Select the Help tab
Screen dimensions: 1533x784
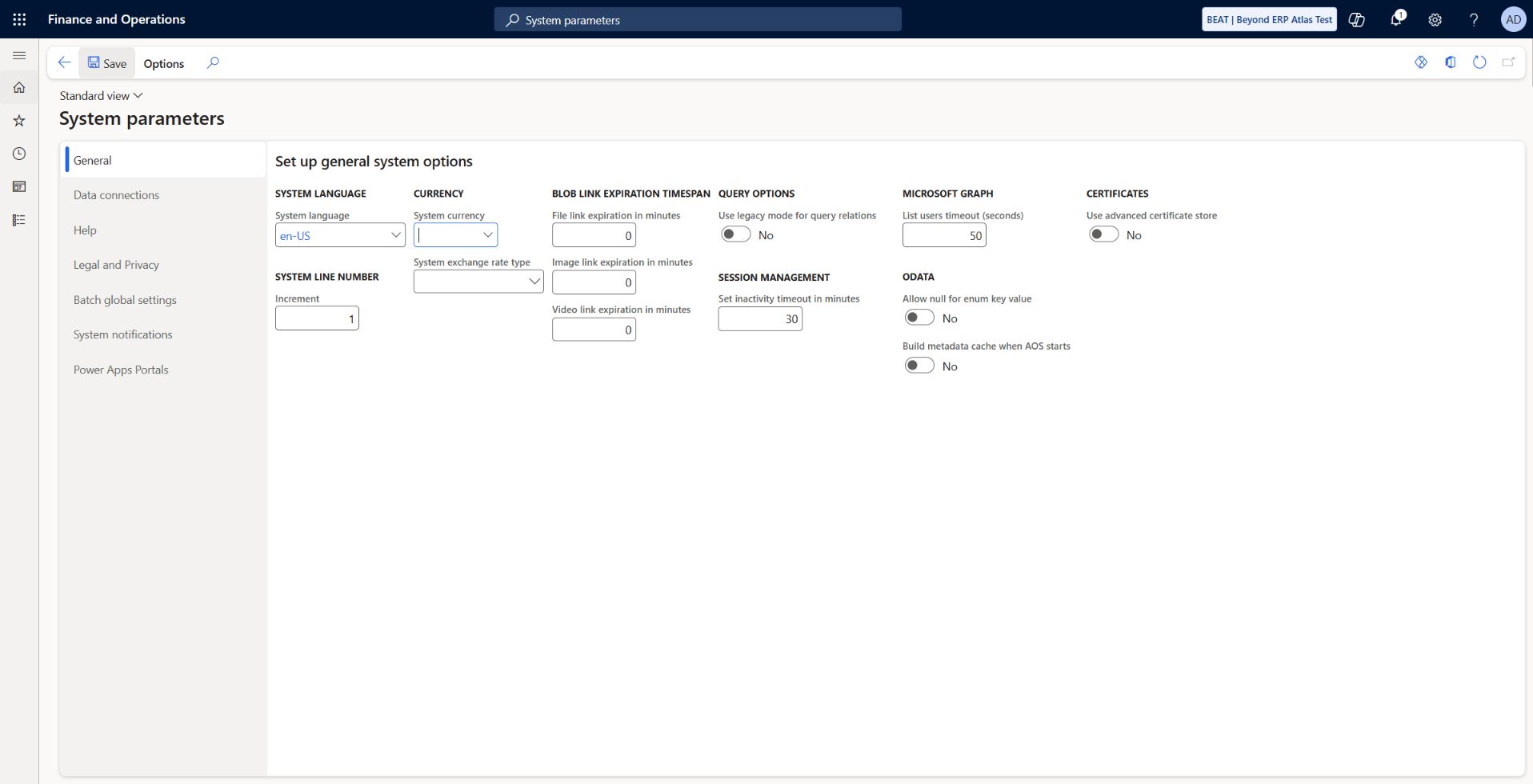(x=165, y=230)
